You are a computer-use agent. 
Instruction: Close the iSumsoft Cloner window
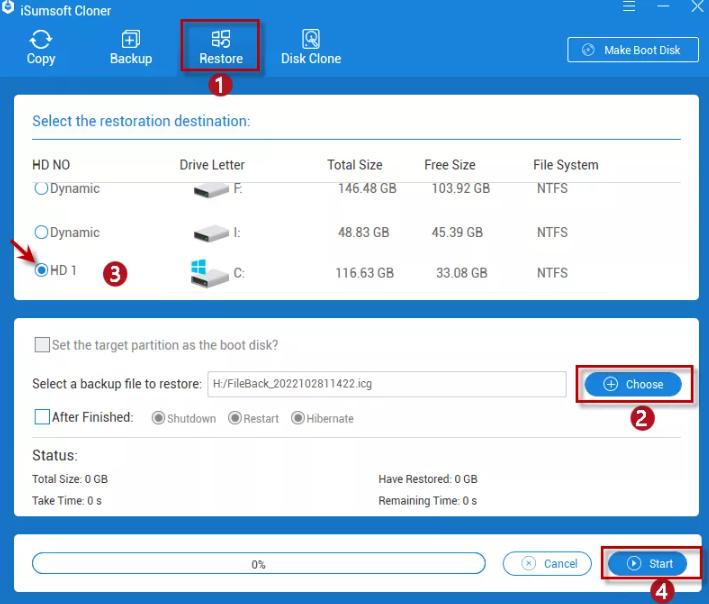point(697,6)
